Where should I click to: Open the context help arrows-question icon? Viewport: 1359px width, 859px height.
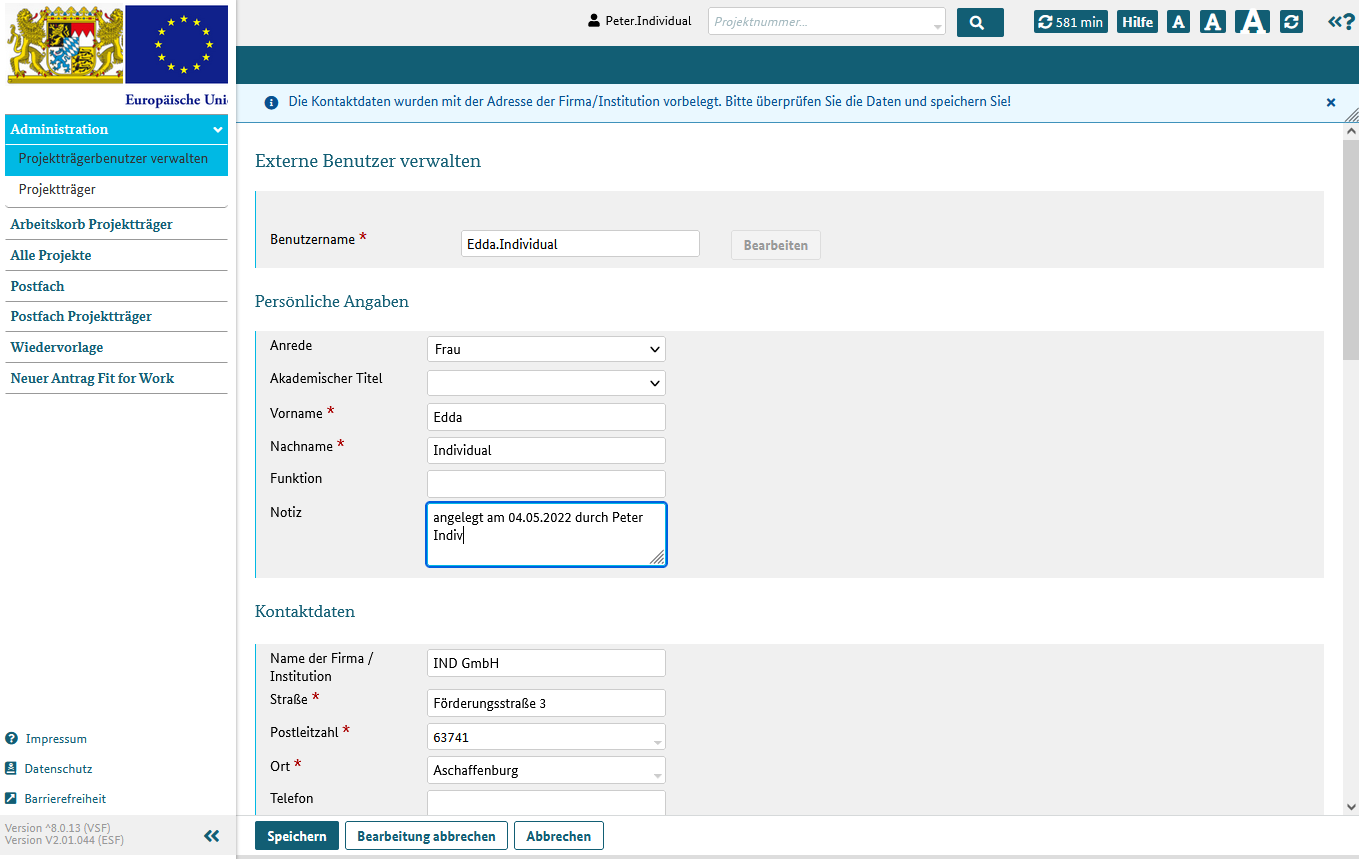[x=1341, y=22]
